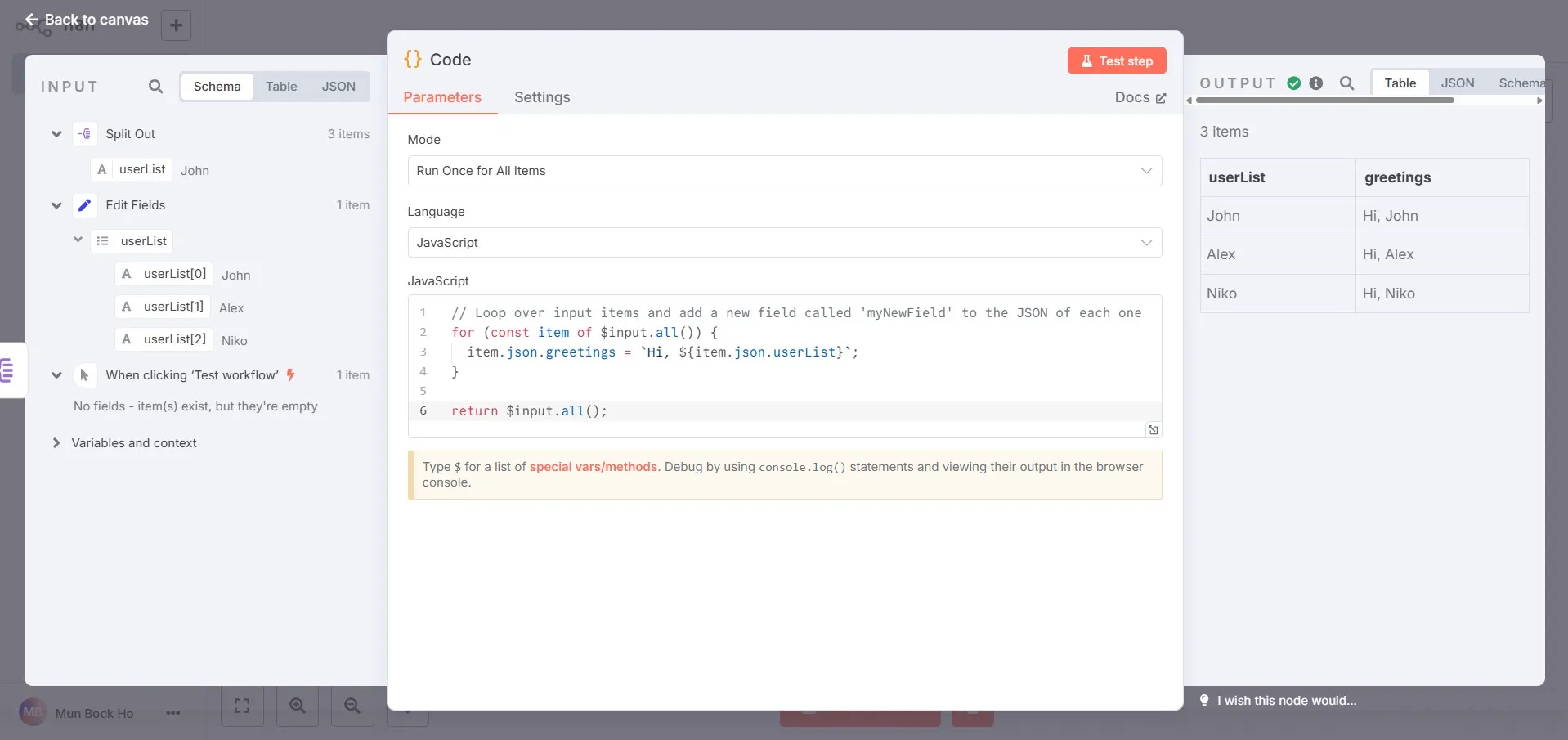The image size is (1568, 740).
Task: Click the Back to canvas arrow
Action: tap(32, 19)
